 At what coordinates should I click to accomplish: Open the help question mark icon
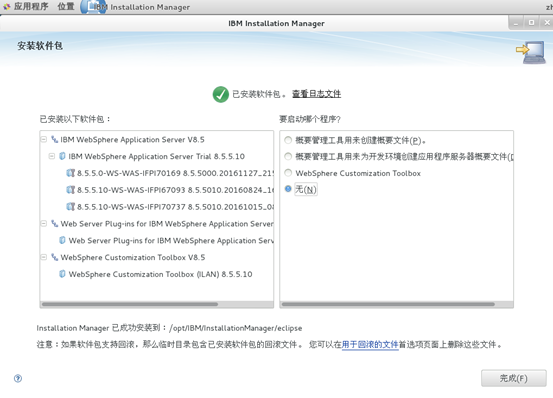[18, 378]
